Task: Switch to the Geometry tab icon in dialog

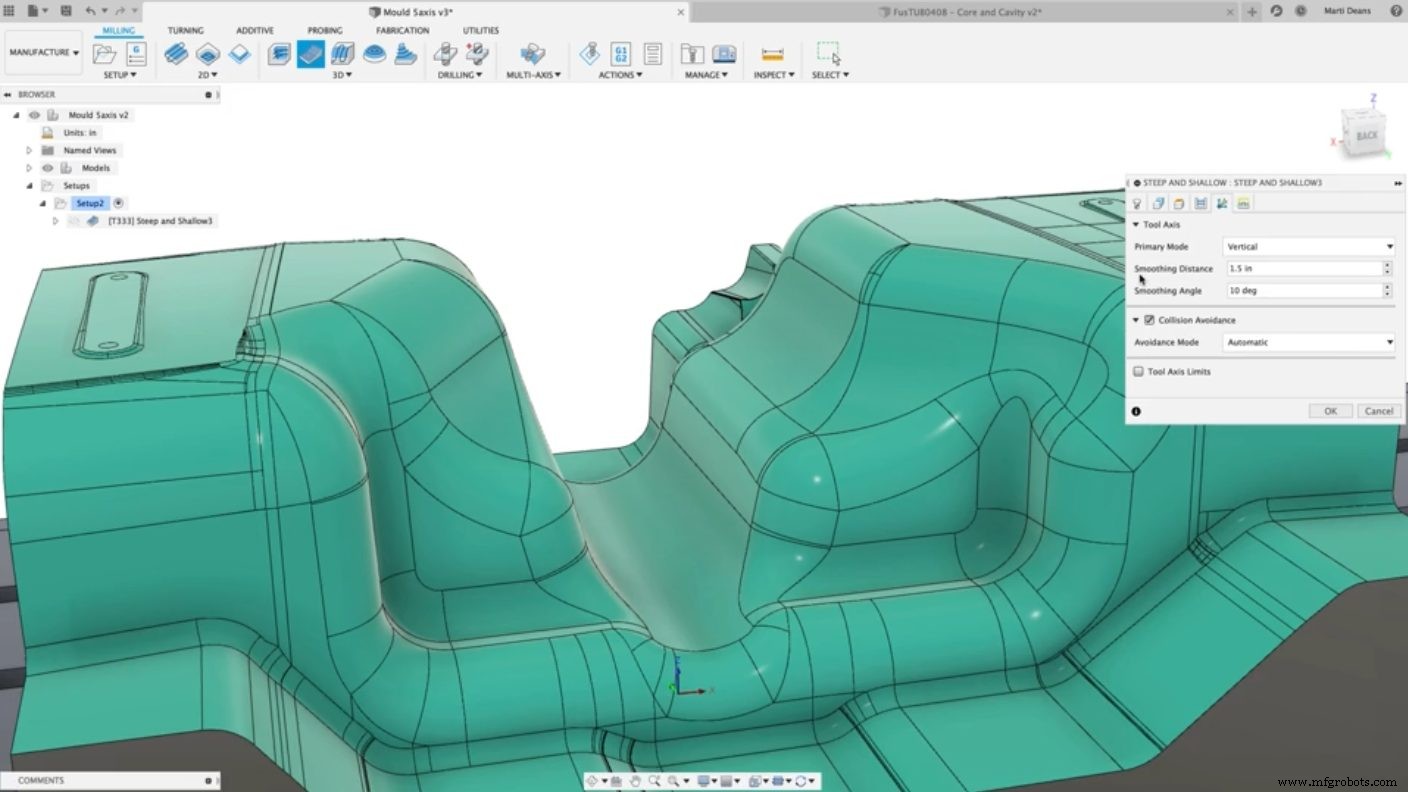Action: pyautogui.click(x=1158, y=204)
